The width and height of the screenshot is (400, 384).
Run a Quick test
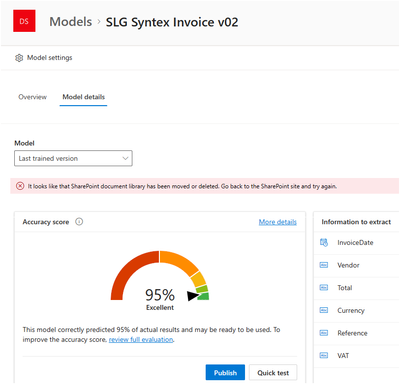pyautogui.click(x=273, y=372)
